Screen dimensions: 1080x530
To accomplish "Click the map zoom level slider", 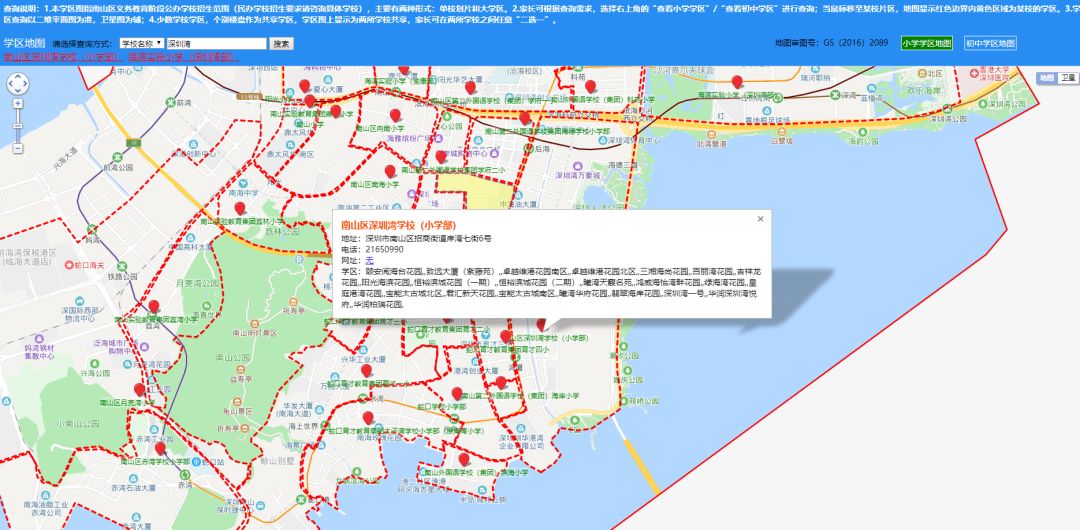I will [18, 127].
